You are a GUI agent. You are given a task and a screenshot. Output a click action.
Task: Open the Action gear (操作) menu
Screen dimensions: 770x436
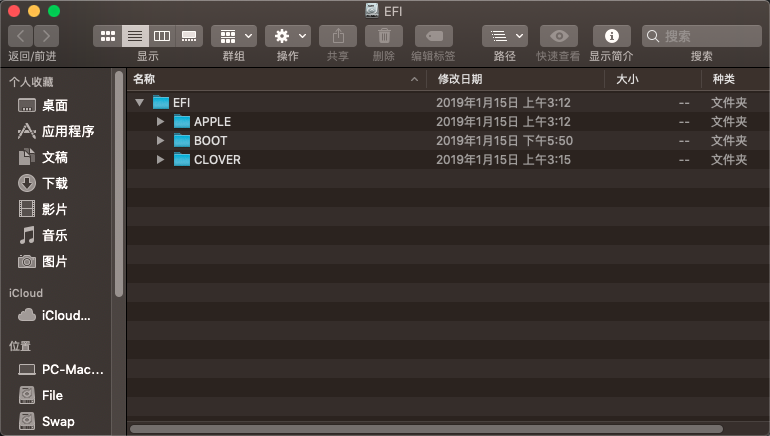288,36
